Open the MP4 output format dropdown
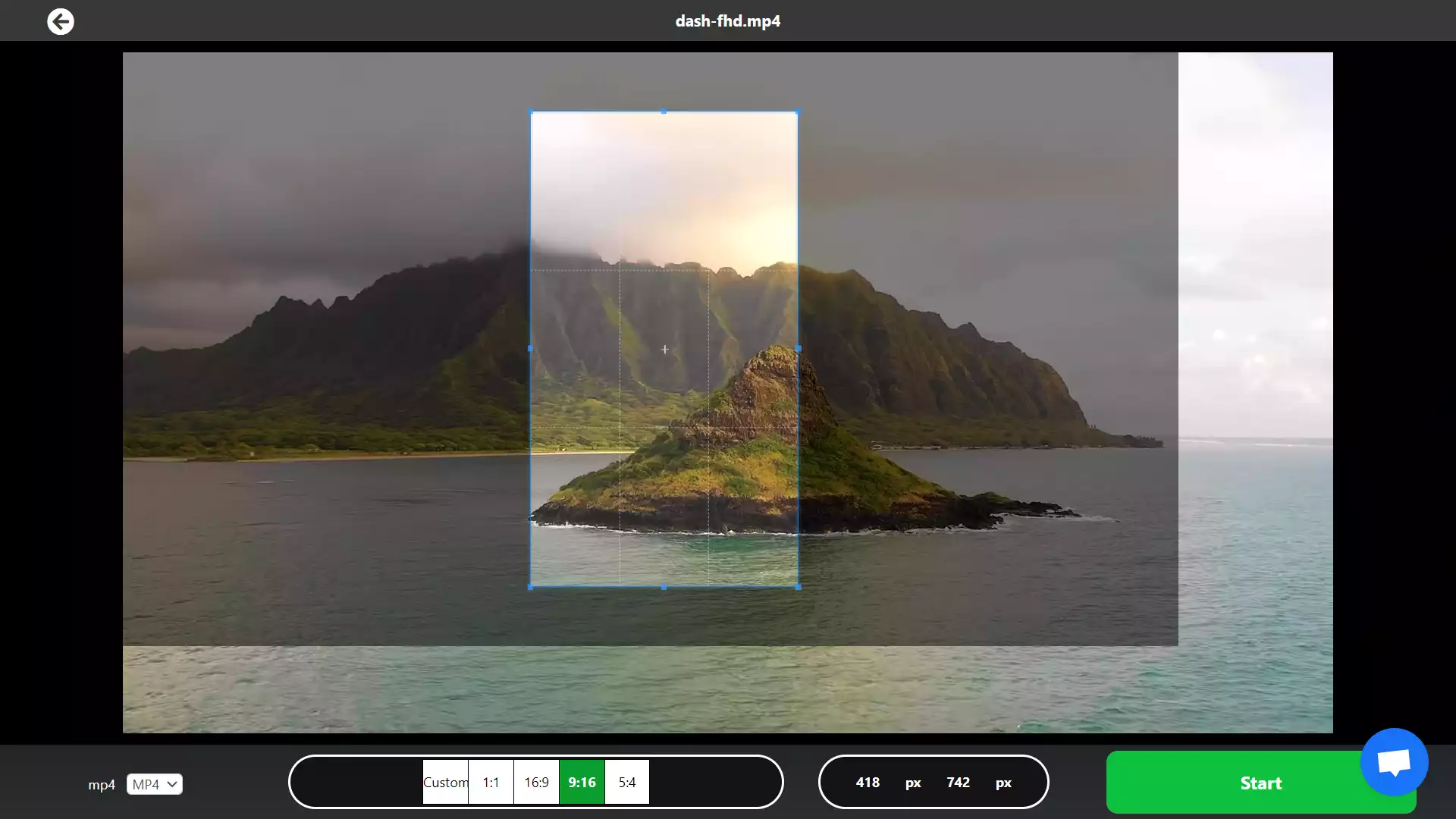 point(154,784)
